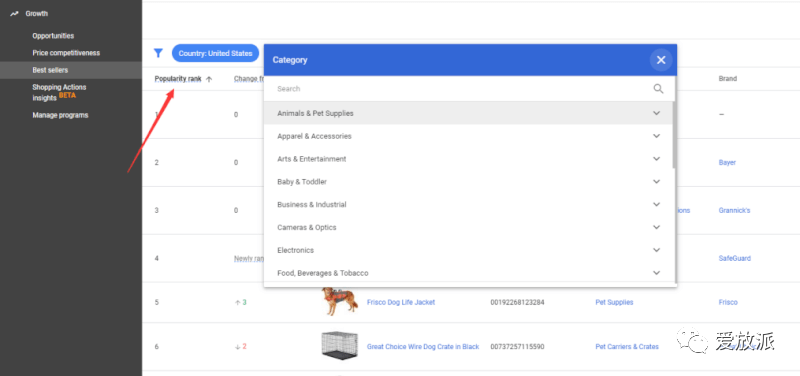Expand the Electronics category chevron
This screenshot has width=800, height=376.
click(x=657, y=250)
